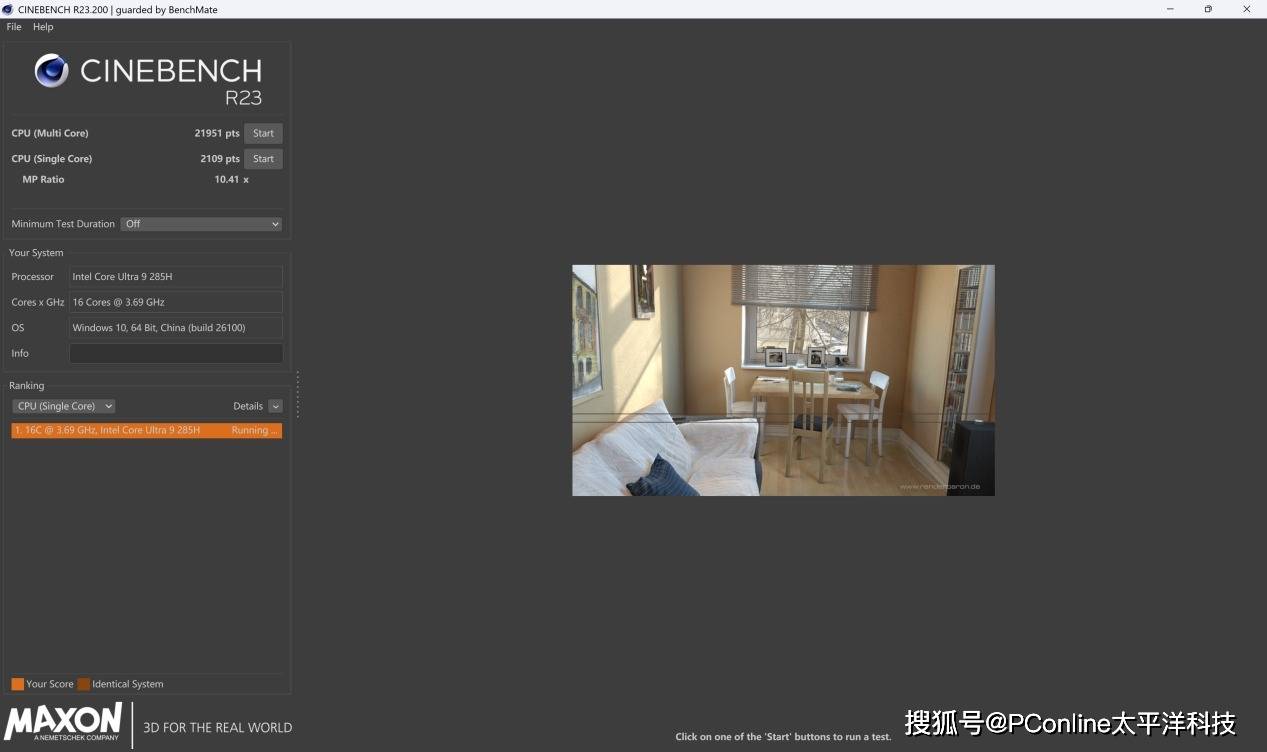1267x752 pixels.
Task: Open the File menu
Action: coord(14,27)
